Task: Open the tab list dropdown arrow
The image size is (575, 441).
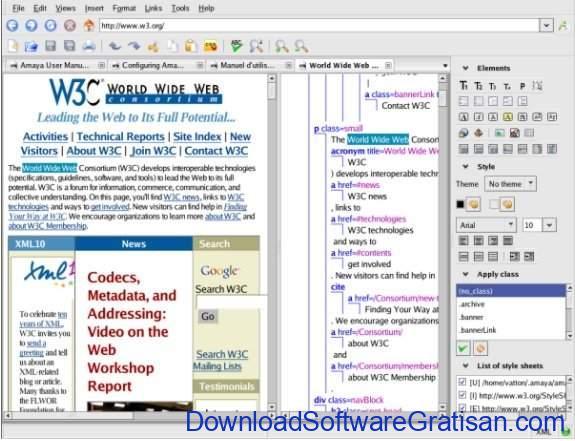Action: tap(445, 66)
